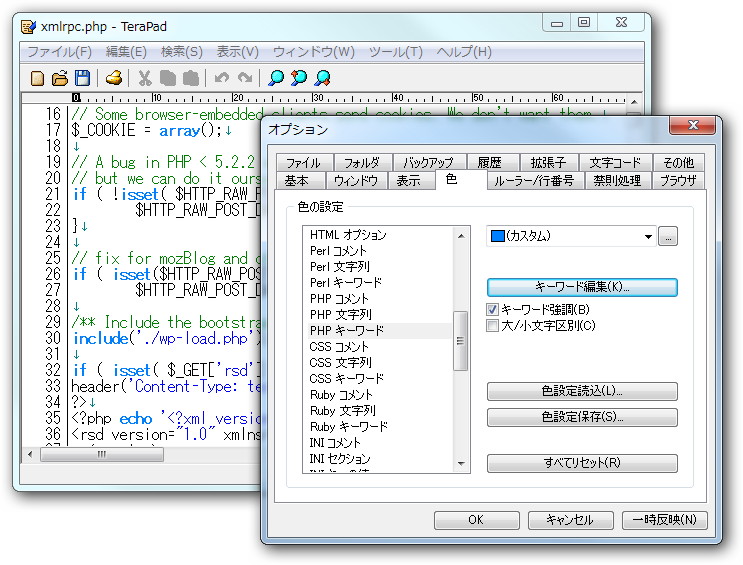The height and width of the screenshot is (565, 743).
Task: Switch to the フォルダ tab
Action: tap(362, 163)
